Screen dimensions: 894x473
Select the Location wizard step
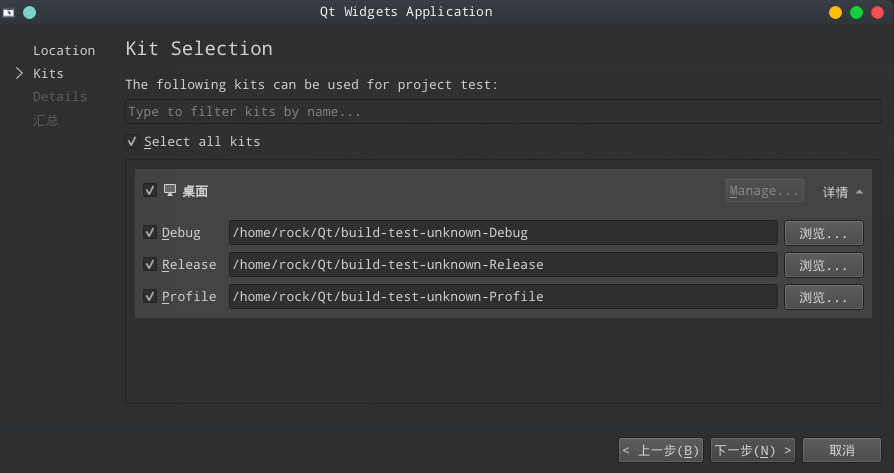pyautogui.click(x=64, y=51)
